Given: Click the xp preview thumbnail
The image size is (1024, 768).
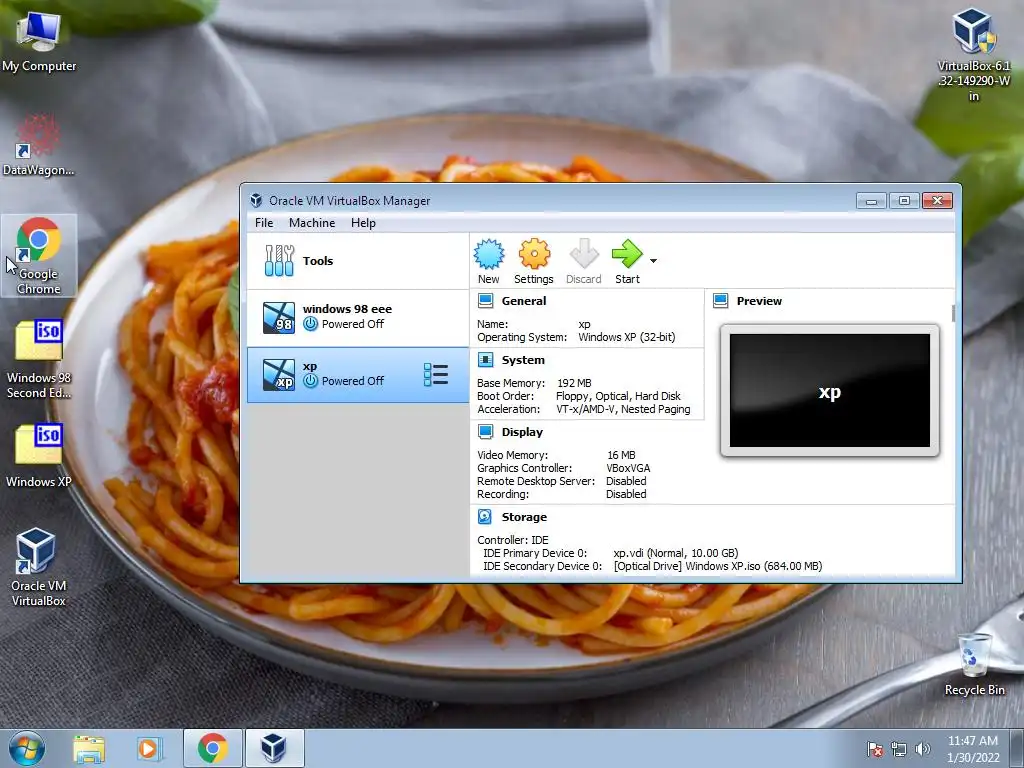Looking at the screenshot, I should pos(829,391).
